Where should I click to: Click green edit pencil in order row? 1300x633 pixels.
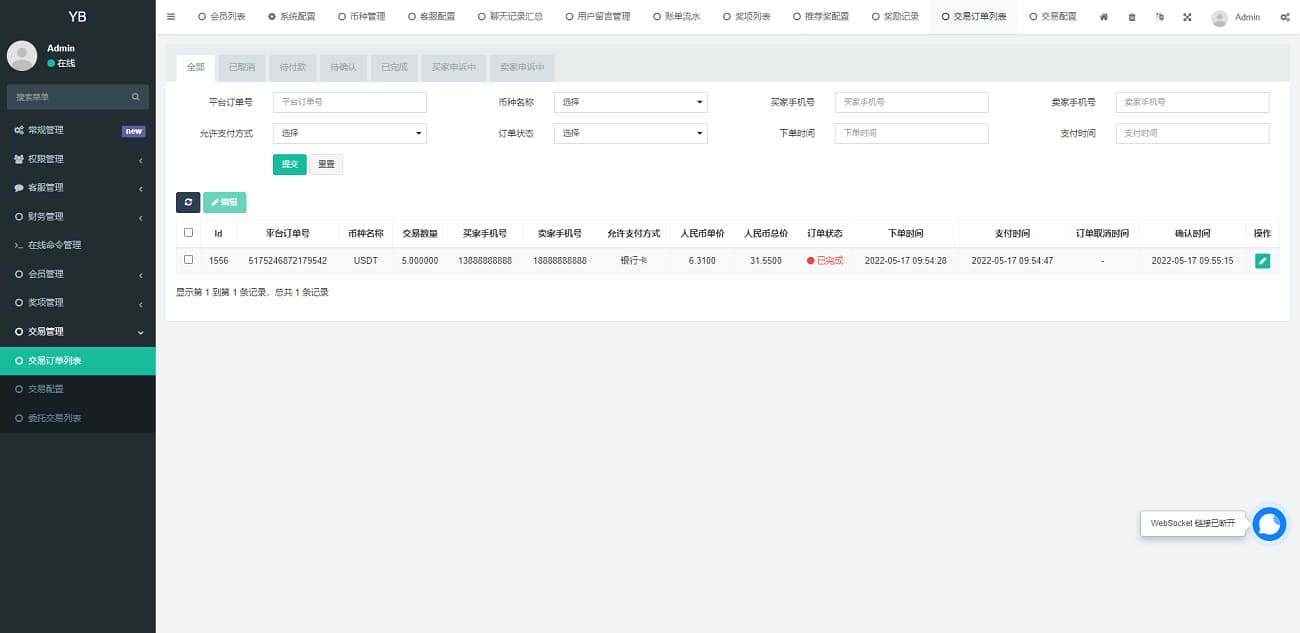tap(1262, 261)
